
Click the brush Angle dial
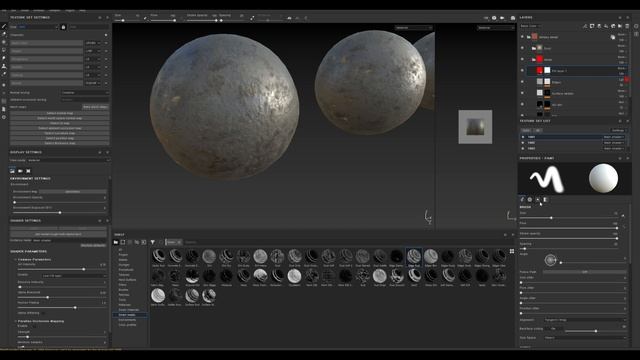point(550,260)
